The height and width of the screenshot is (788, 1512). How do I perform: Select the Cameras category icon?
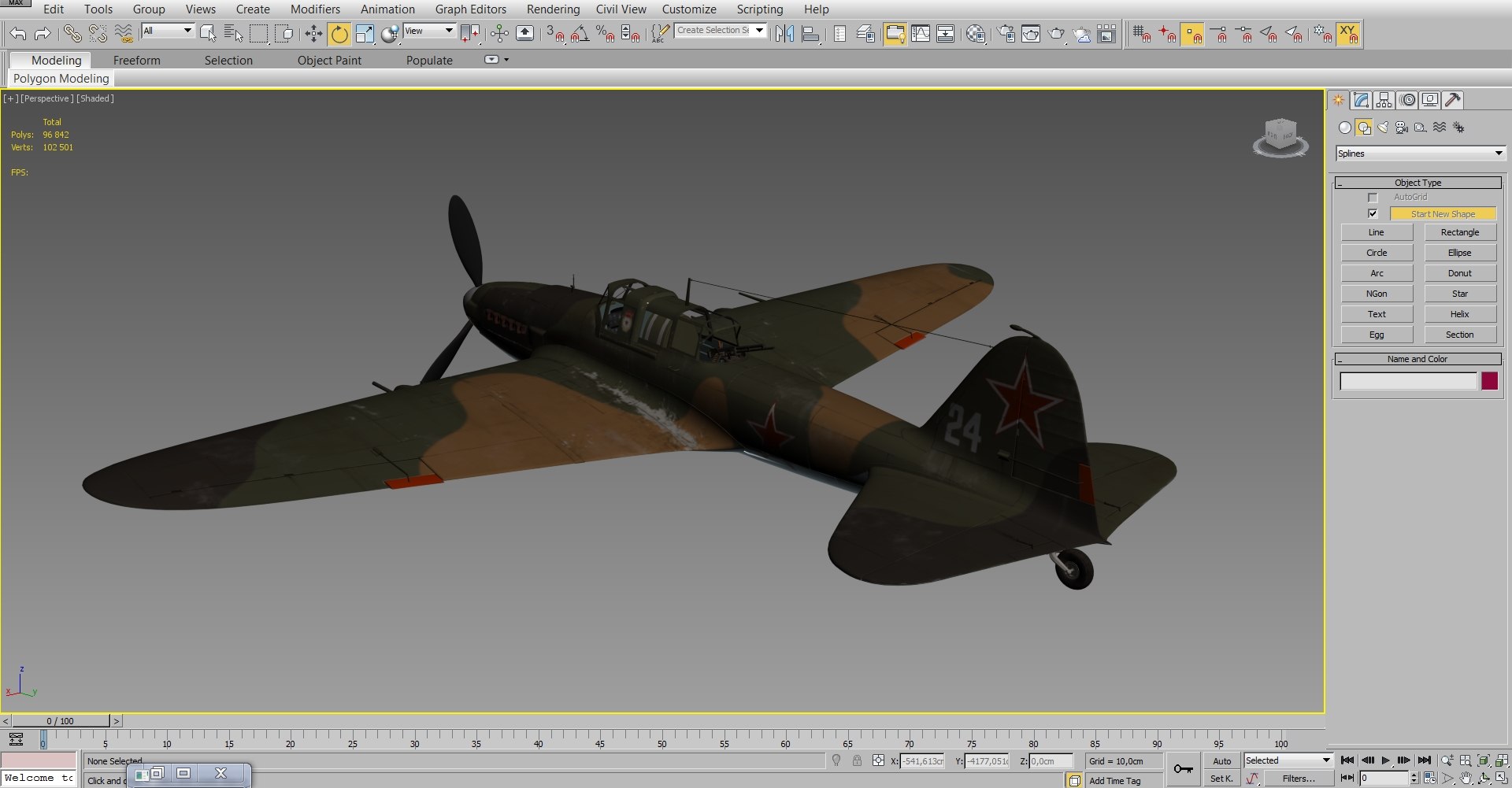click(1402, 128)
